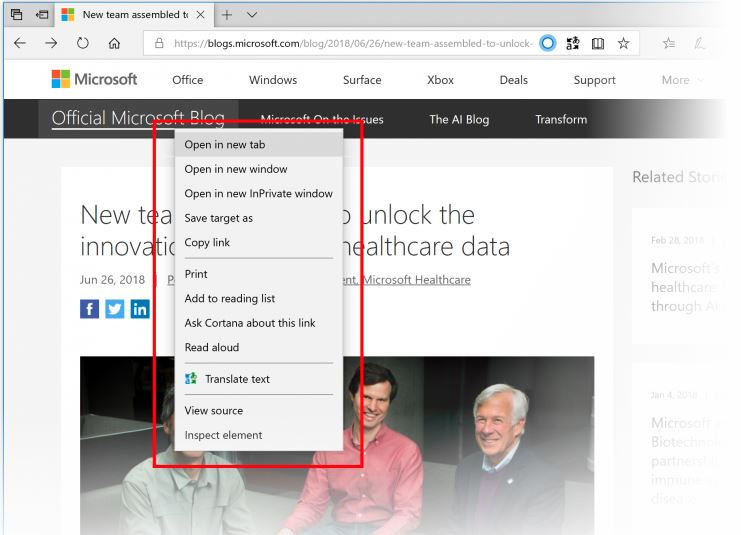This screenshot has width=741, height=535.
Task: Share article on Twitter icon
Action: (x=114, y=309)
